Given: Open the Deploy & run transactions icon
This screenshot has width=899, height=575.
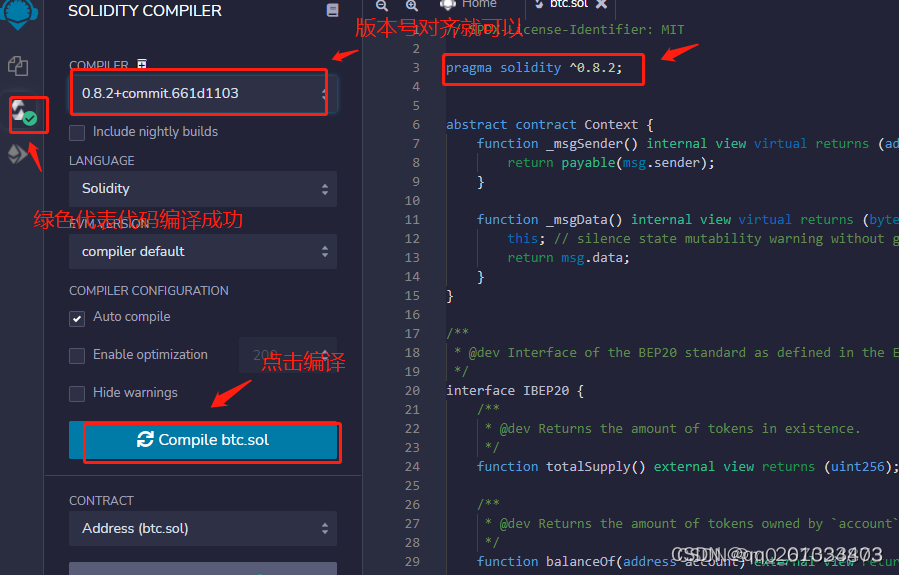Looking at the screenshot, I should (17, 154).
